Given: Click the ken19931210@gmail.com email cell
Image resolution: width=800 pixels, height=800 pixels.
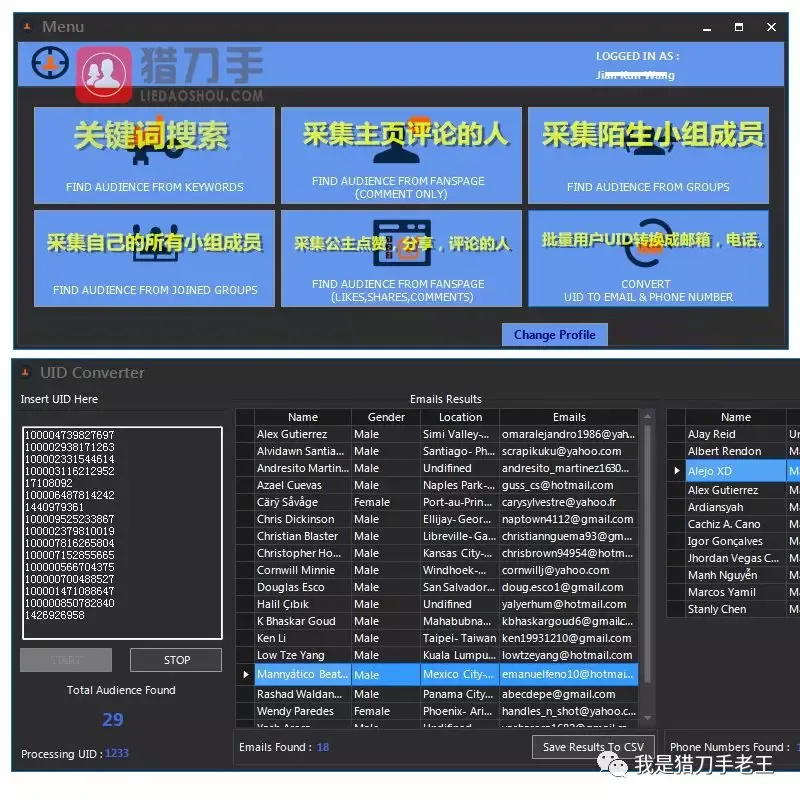Looking at the screenshot, I should pos(568,638).
